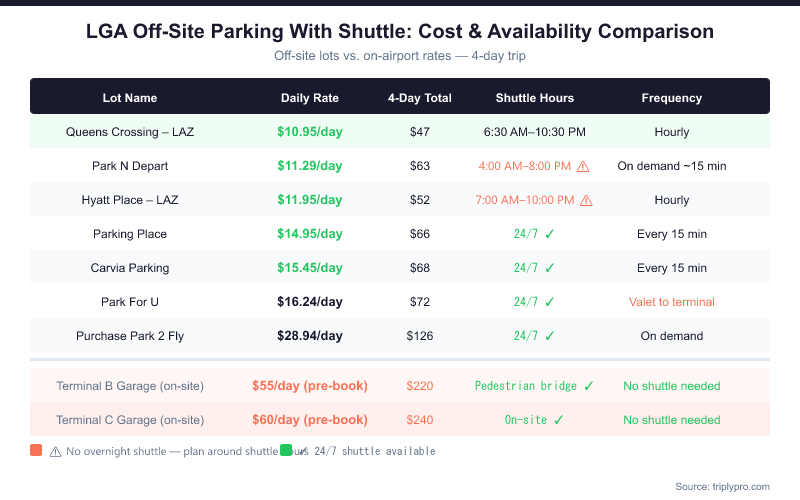Select the Lot Name column header
This screenshot has height=500, width=800.
[130, 98]
